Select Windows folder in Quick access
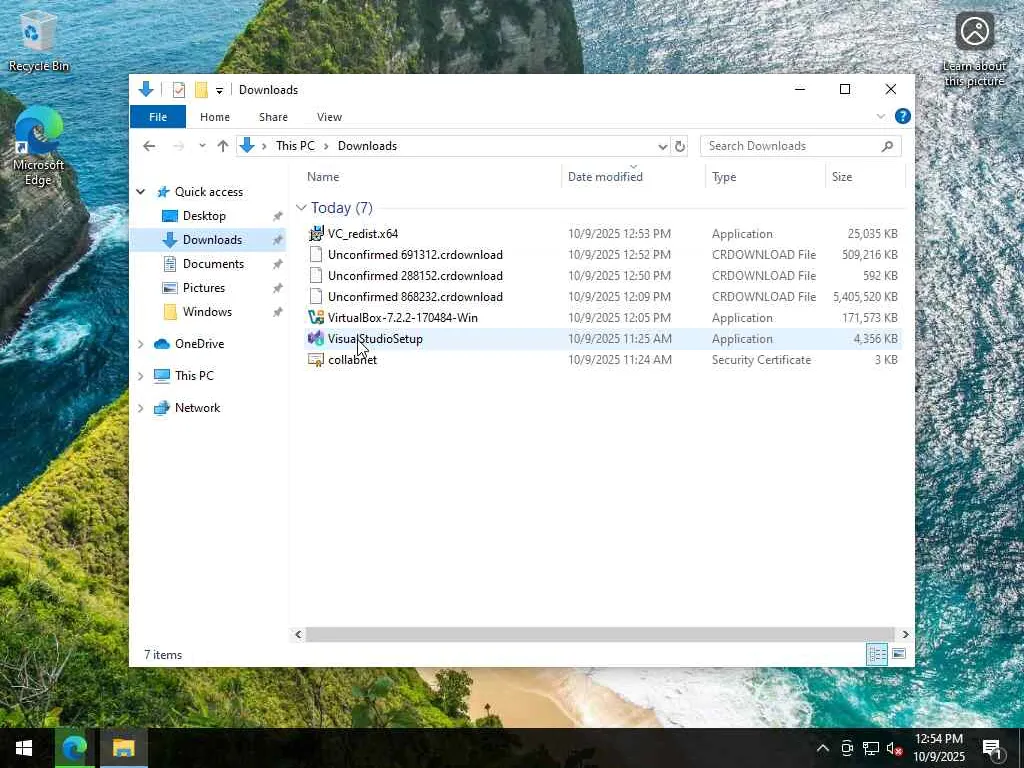The width and height of the screenshot is (1024, 768). [207, 312]
